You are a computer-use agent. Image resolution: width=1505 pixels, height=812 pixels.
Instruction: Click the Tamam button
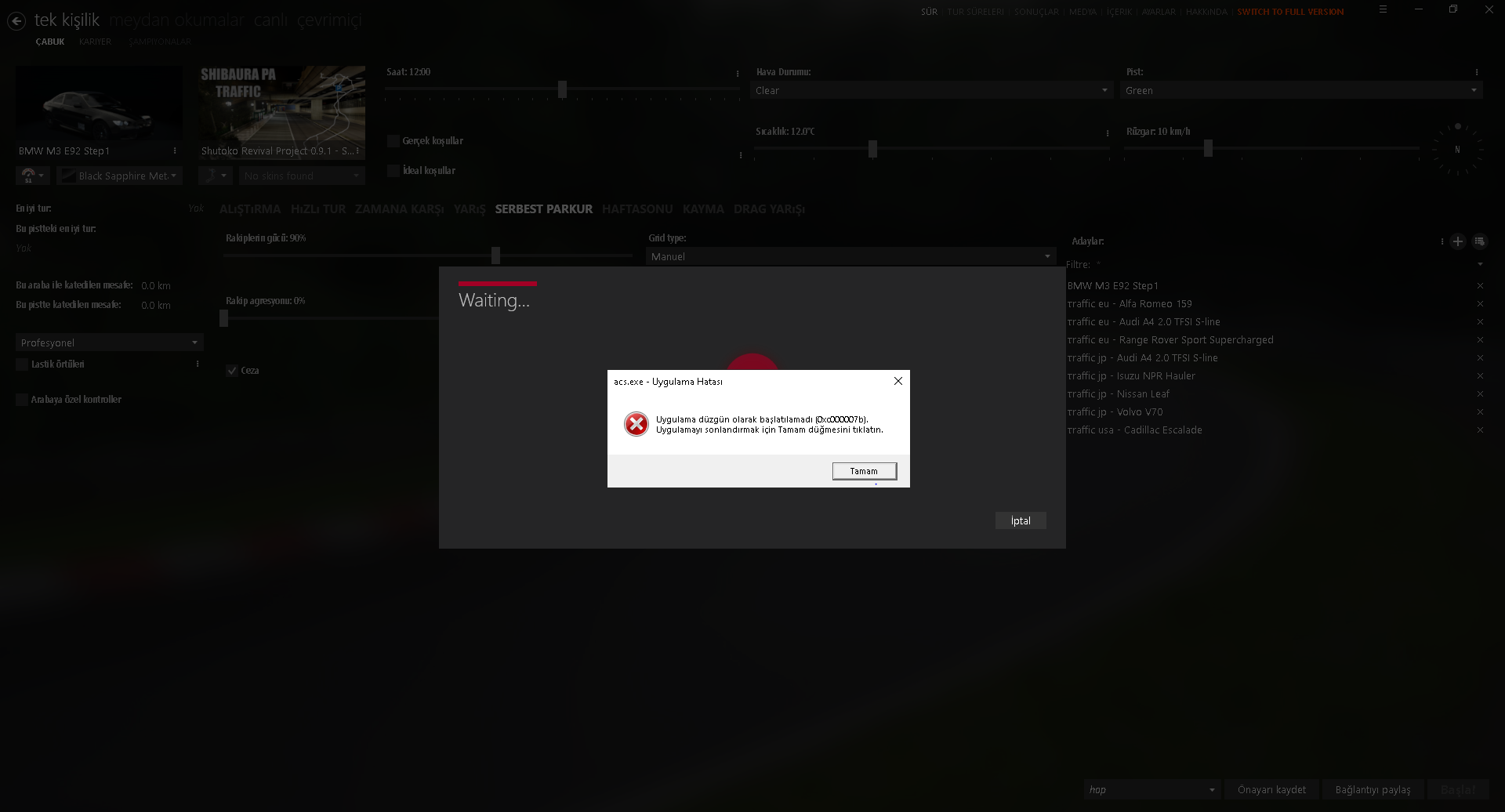(x=865, y=471)
